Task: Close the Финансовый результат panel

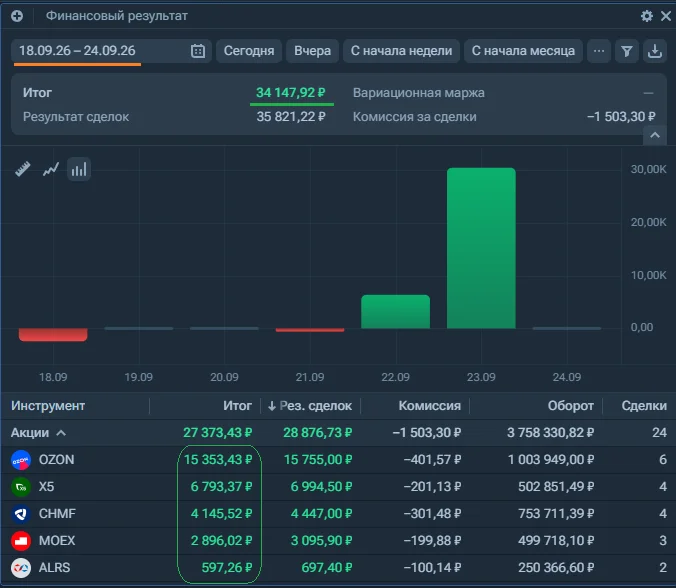Action: click(x=666, y=16)
